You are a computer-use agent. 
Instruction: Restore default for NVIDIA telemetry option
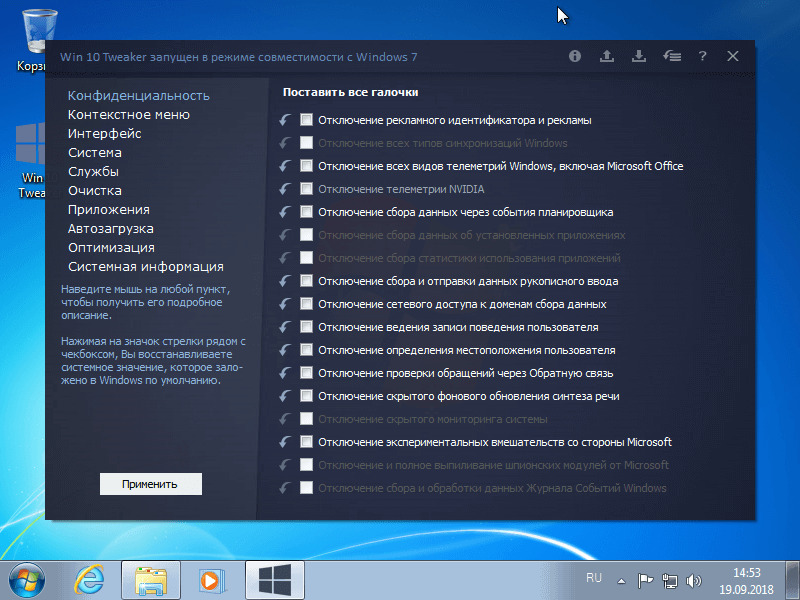pyautogui.click(x=285, y=189)
